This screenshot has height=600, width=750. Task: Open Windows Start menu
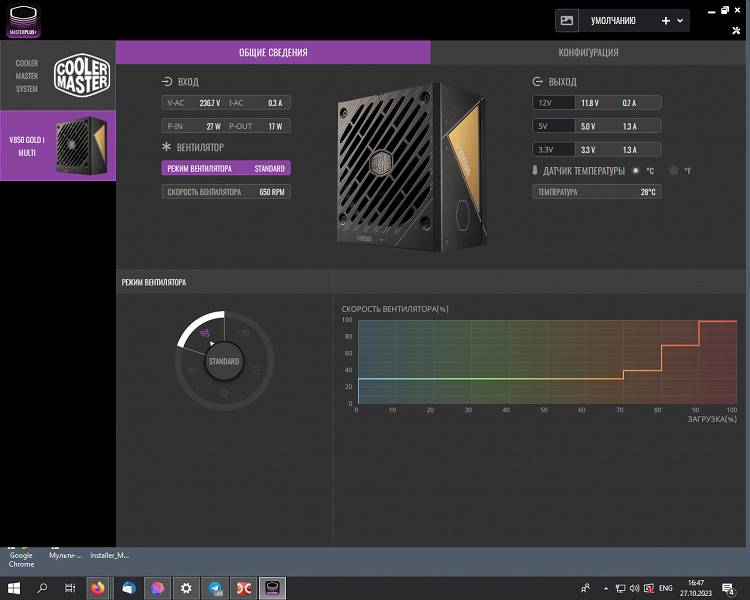[14, 588]
